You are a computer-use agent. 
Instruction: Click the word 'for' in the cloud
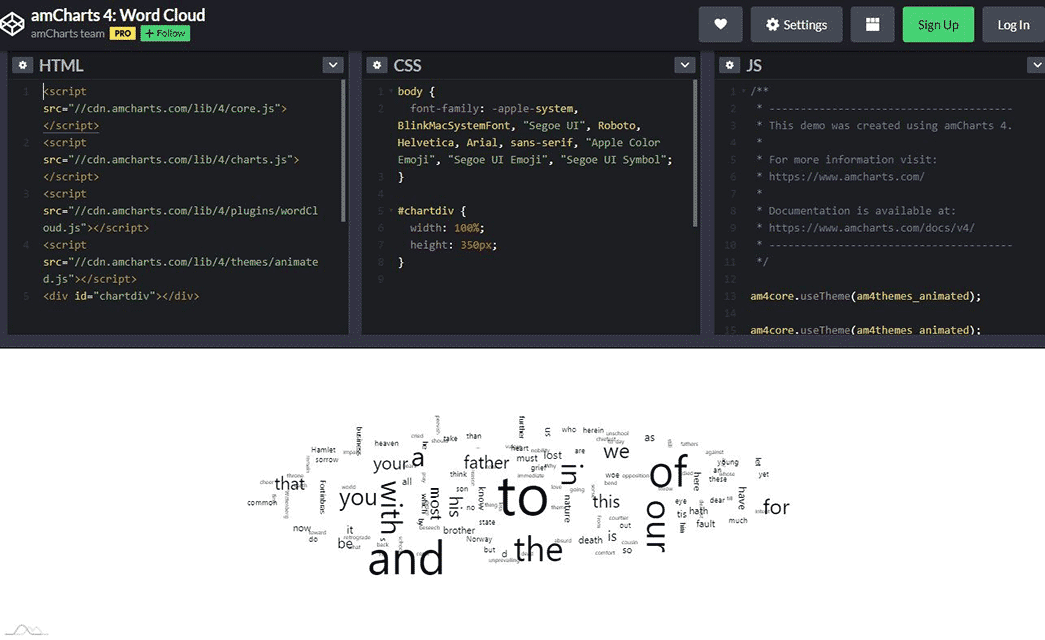point(776,507)
